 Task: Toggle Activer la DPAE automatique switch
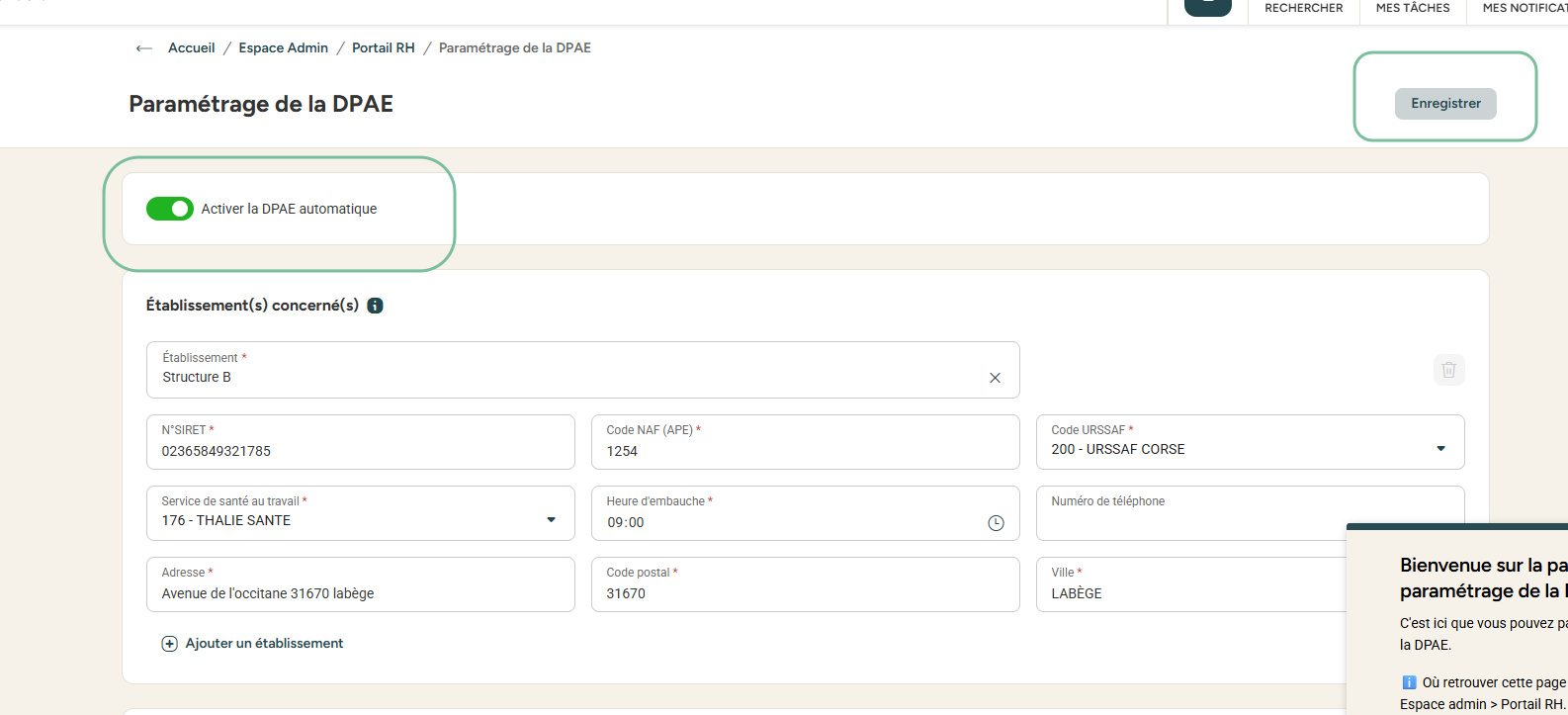click(x=170, y=209)
